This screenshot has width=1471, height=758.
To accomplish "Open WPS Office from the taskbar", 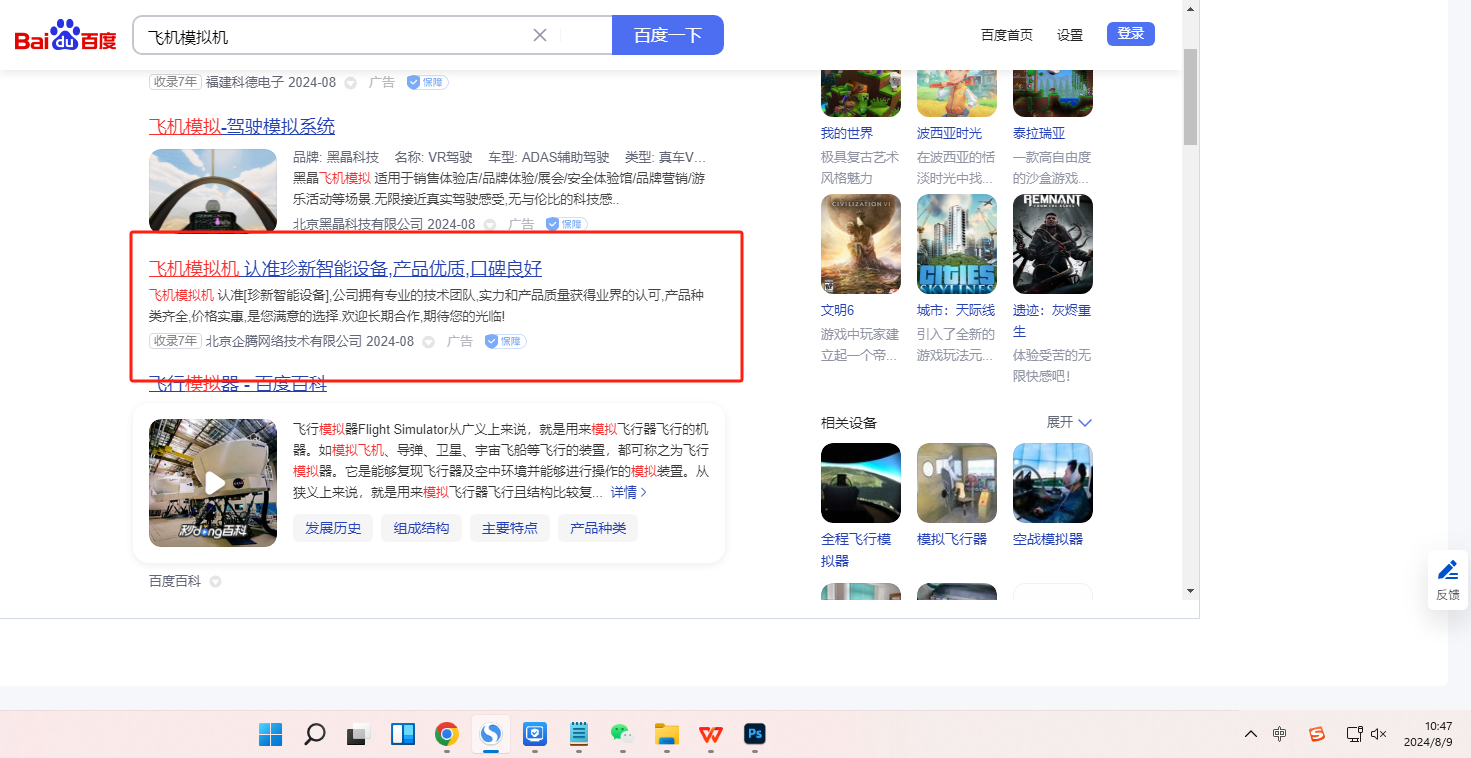I will (711, 734).
